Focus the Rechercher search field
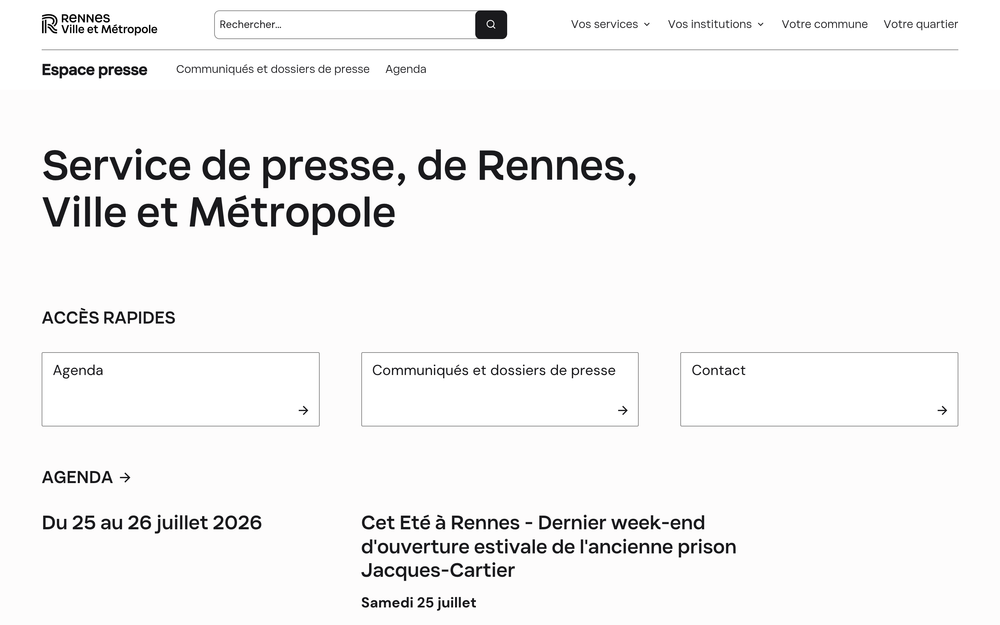Screen dimensions: 1000x625 [x=345, y=24]
